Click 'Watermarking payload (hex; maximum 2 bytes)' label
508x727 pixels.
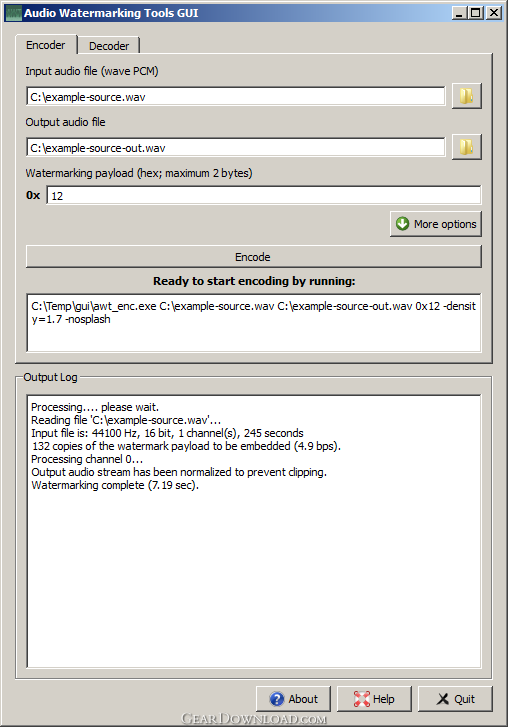tap(139, 173)
